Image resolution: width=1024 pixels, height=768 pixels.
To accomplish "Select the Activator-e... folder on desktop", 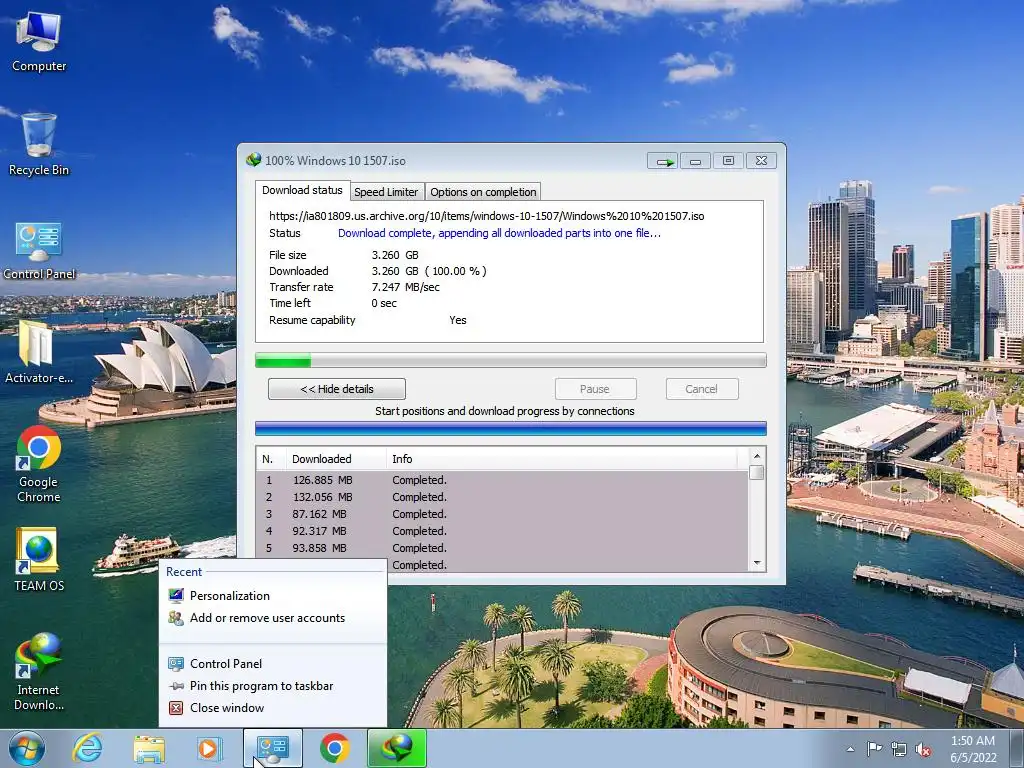I will pos(39,351).
